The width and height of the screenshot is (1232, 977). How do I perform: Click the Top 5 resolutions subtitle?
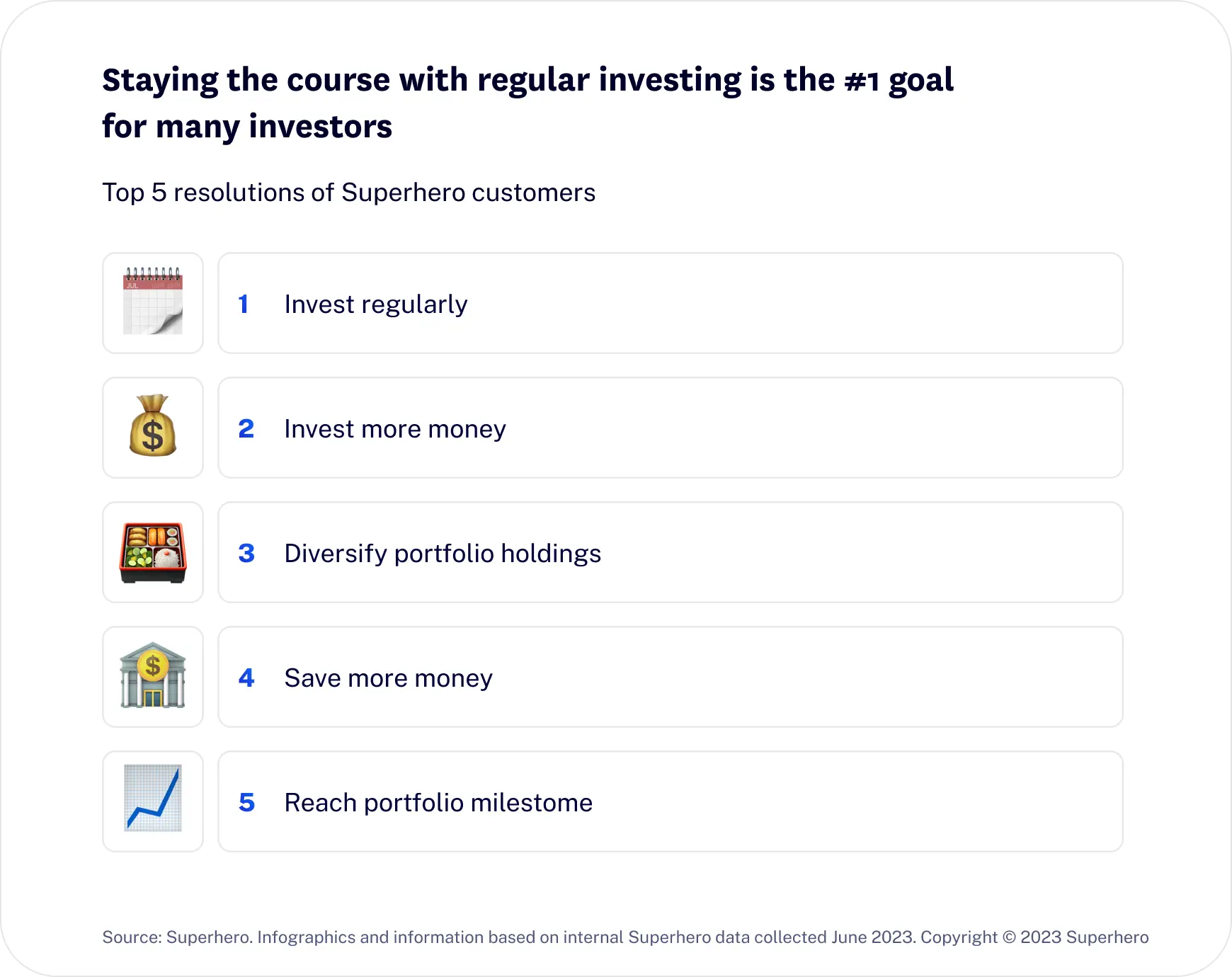348,193
